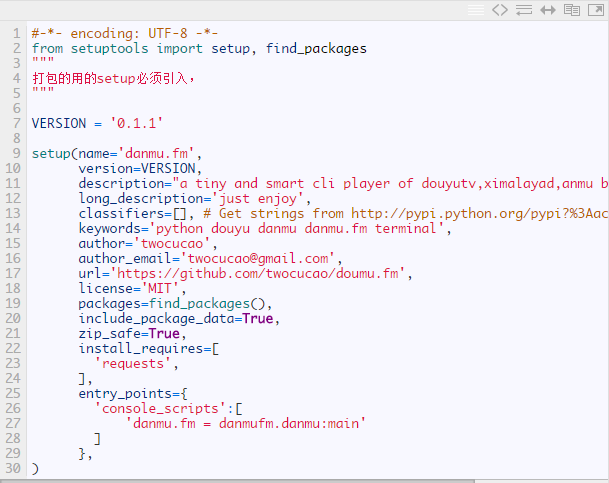Click line number 1 in the gutter

click(x=17, y=33)
